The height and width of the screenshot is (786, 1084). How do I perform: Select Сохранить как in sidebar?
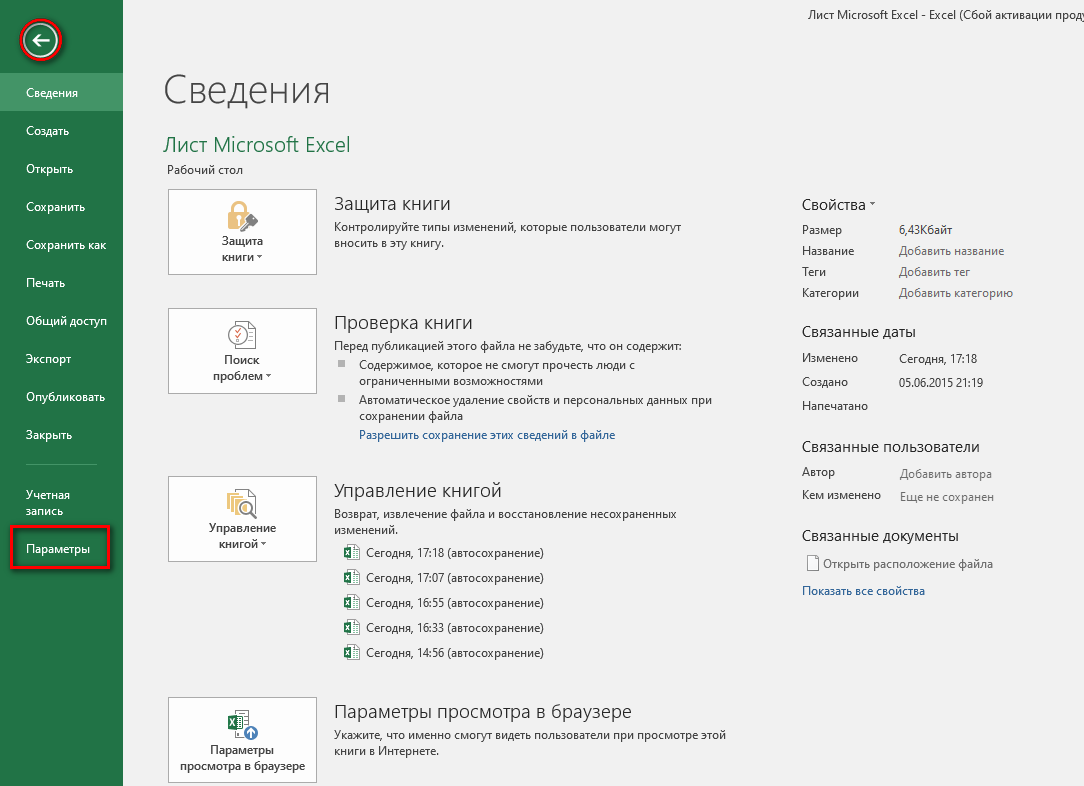click(x=66, y=245)
